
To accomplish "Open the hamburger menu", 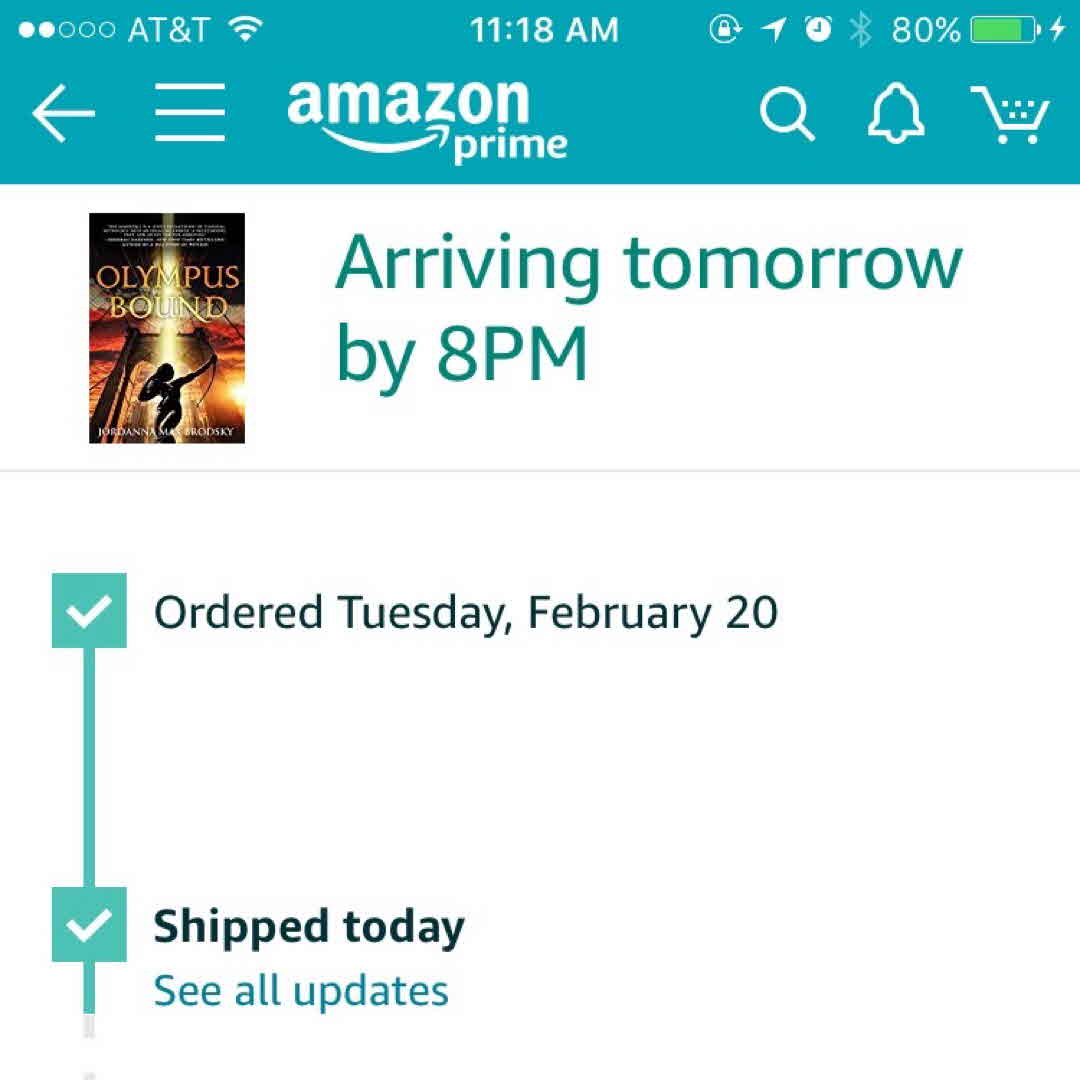I will tap(190, 112).
